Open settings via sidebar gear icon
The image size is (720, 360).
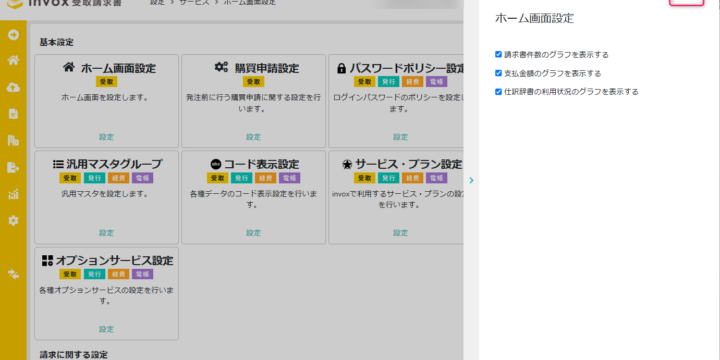(x=13, y=221)
